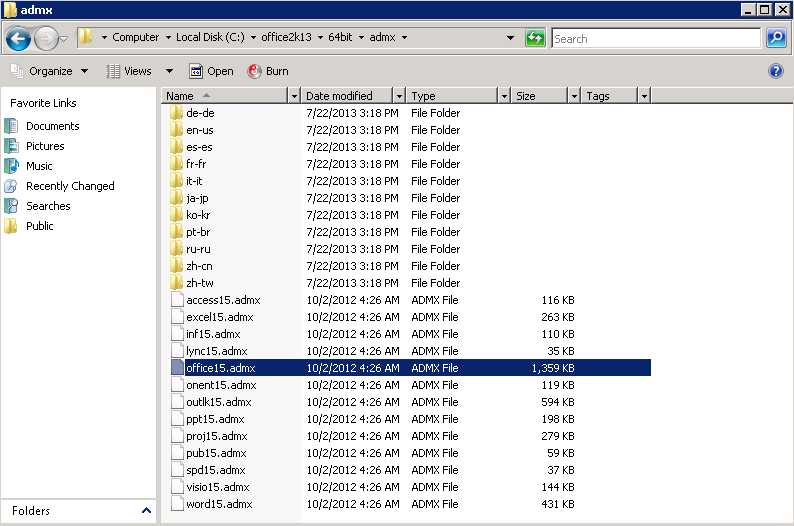Select the visio15.admx file name
The height and width of the screenshot is (526, 794).
(218, 487)
